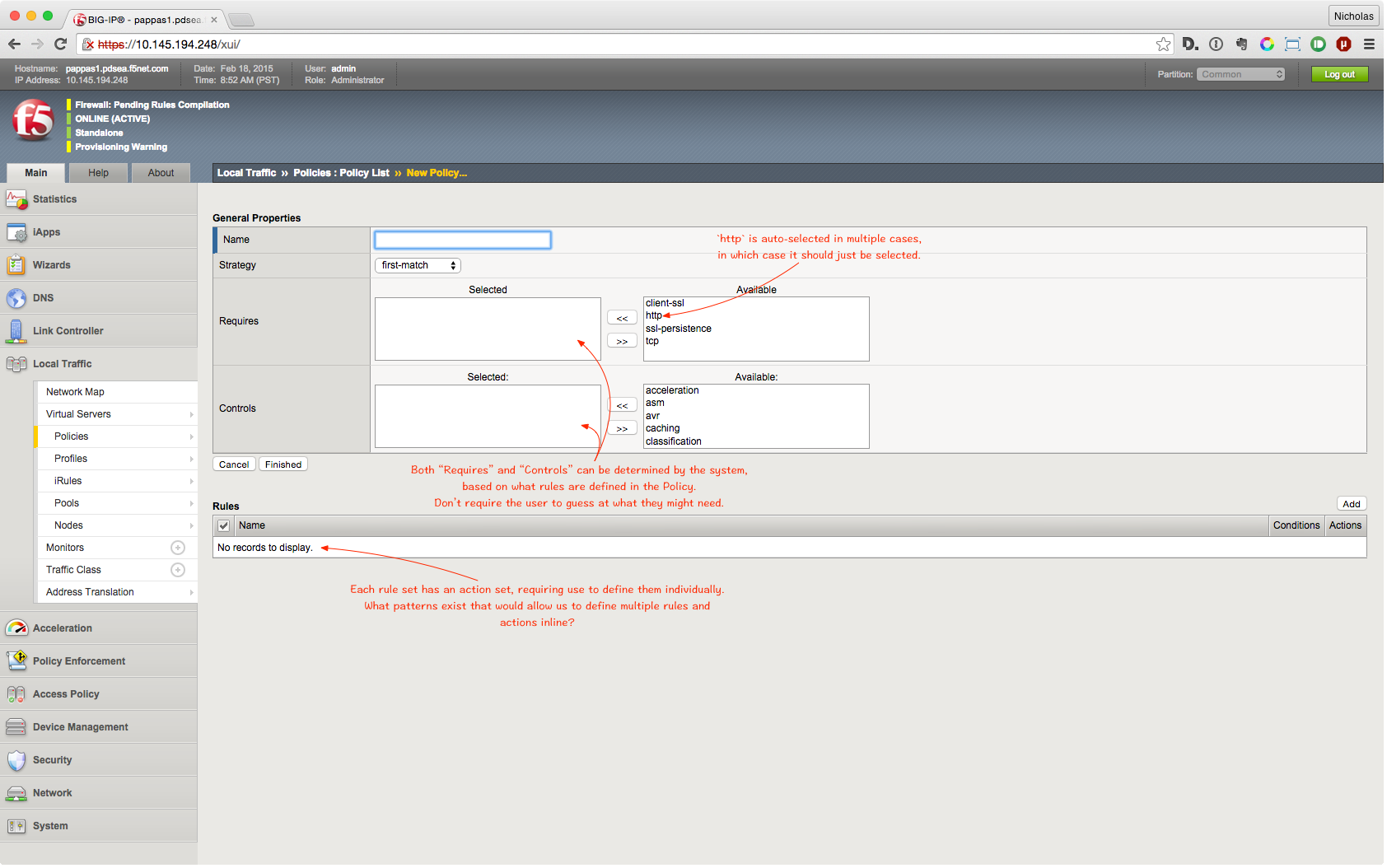Click the Evernote elephant extension icon
Screen dimensions: 1387x868
(x=1241, y=44)
